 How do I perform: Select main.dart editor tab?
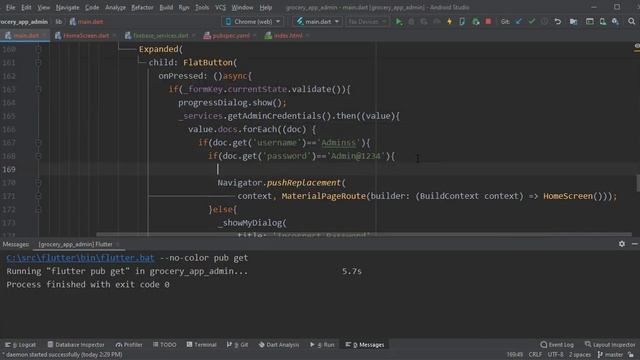(x=25, y=36)
